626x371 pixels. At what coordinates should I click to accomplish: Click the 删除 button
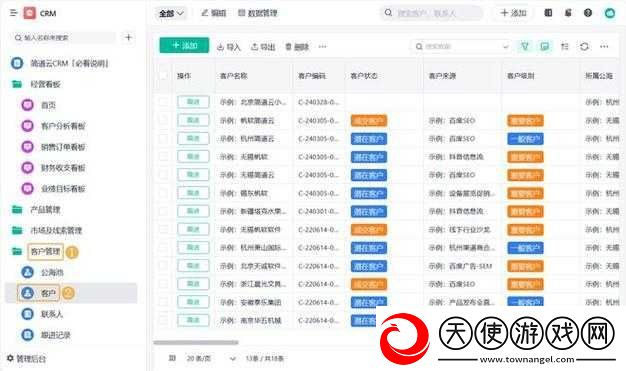[297, 47]
